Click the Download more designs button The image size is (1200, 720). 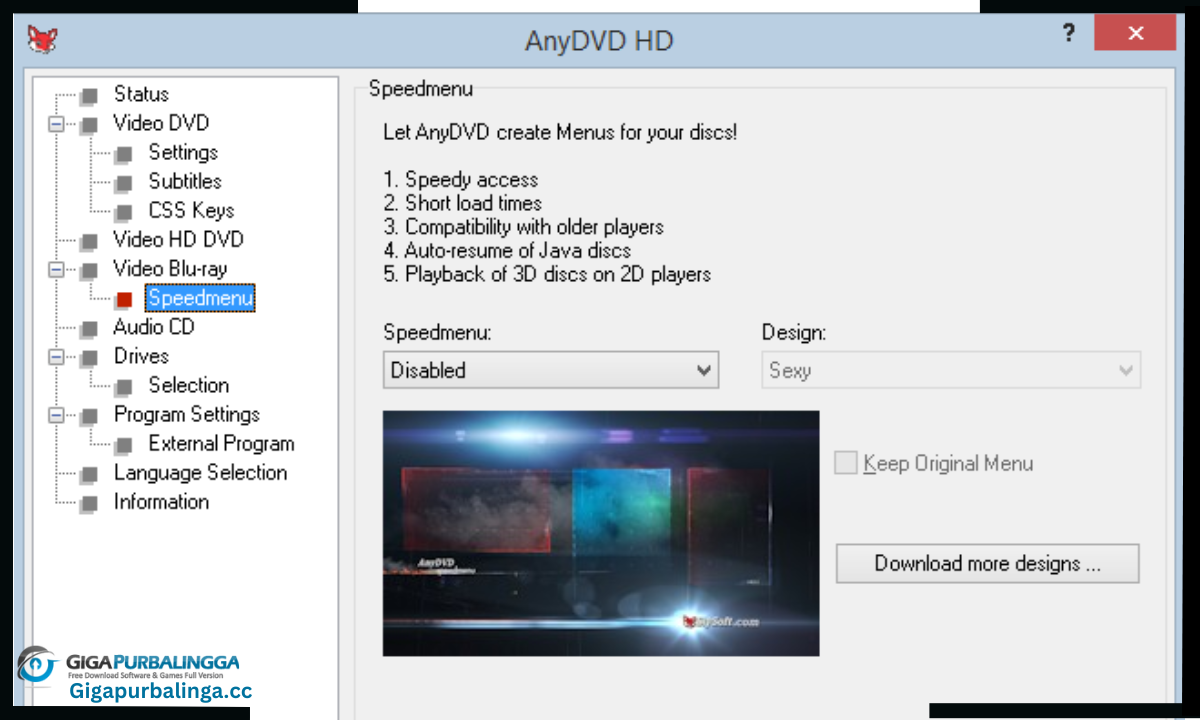click(988, 563)
